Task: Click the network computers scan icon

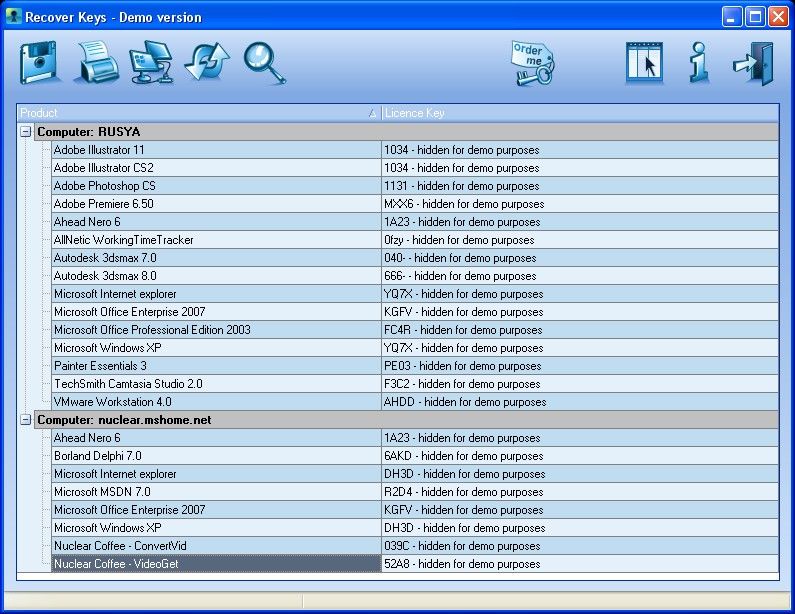Action: pyautogui.click(x=152, y=62)
